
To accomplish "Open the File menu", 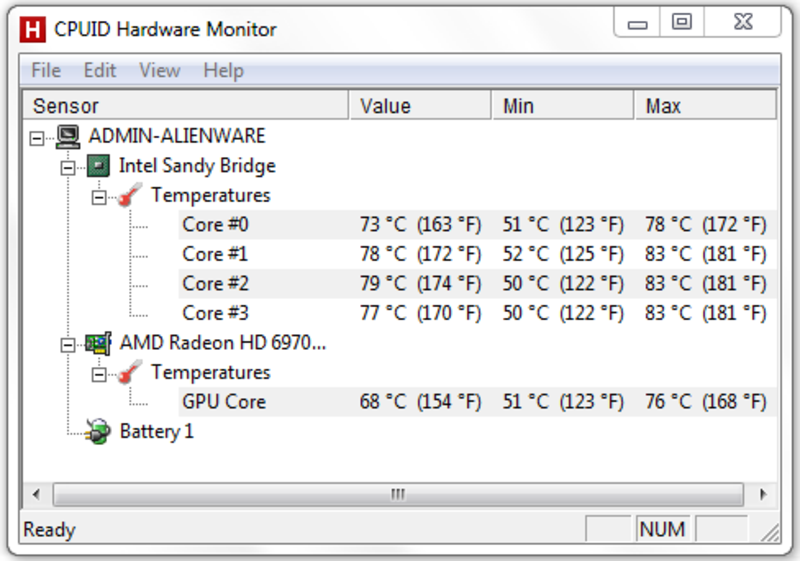I will (46, 70).
